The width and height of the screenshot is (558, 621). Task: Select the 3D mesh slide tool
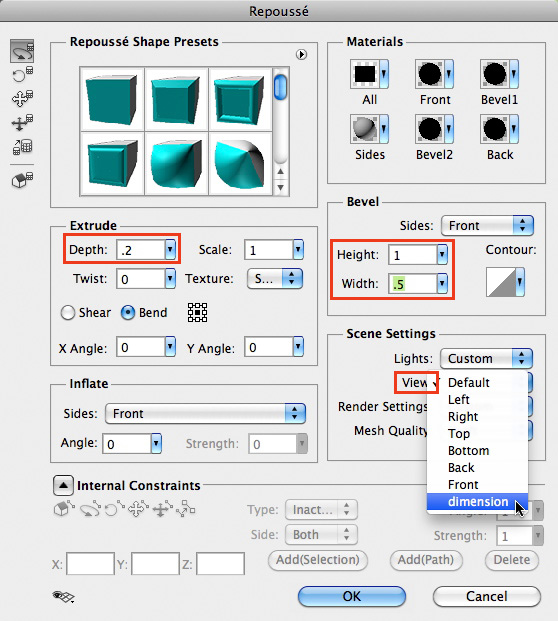(22, 122)
